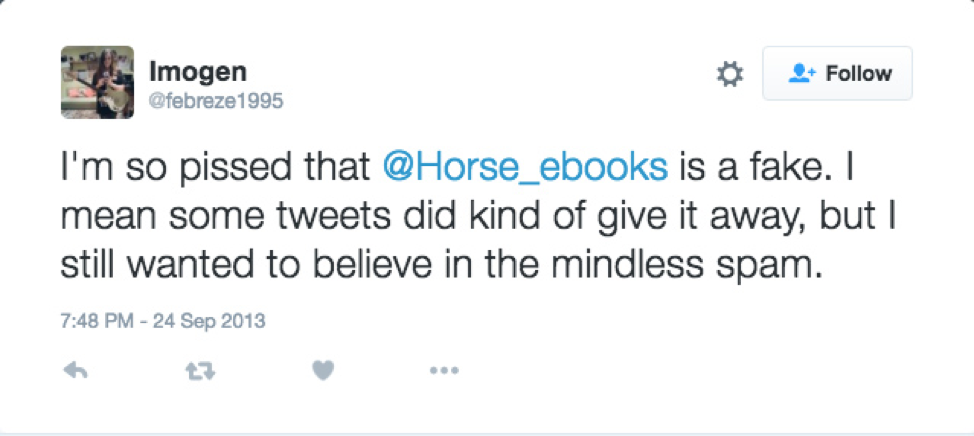This screenshot has width=974, height=436.
Task: Open the profile via the name Imogen
Action: (198, 73)
